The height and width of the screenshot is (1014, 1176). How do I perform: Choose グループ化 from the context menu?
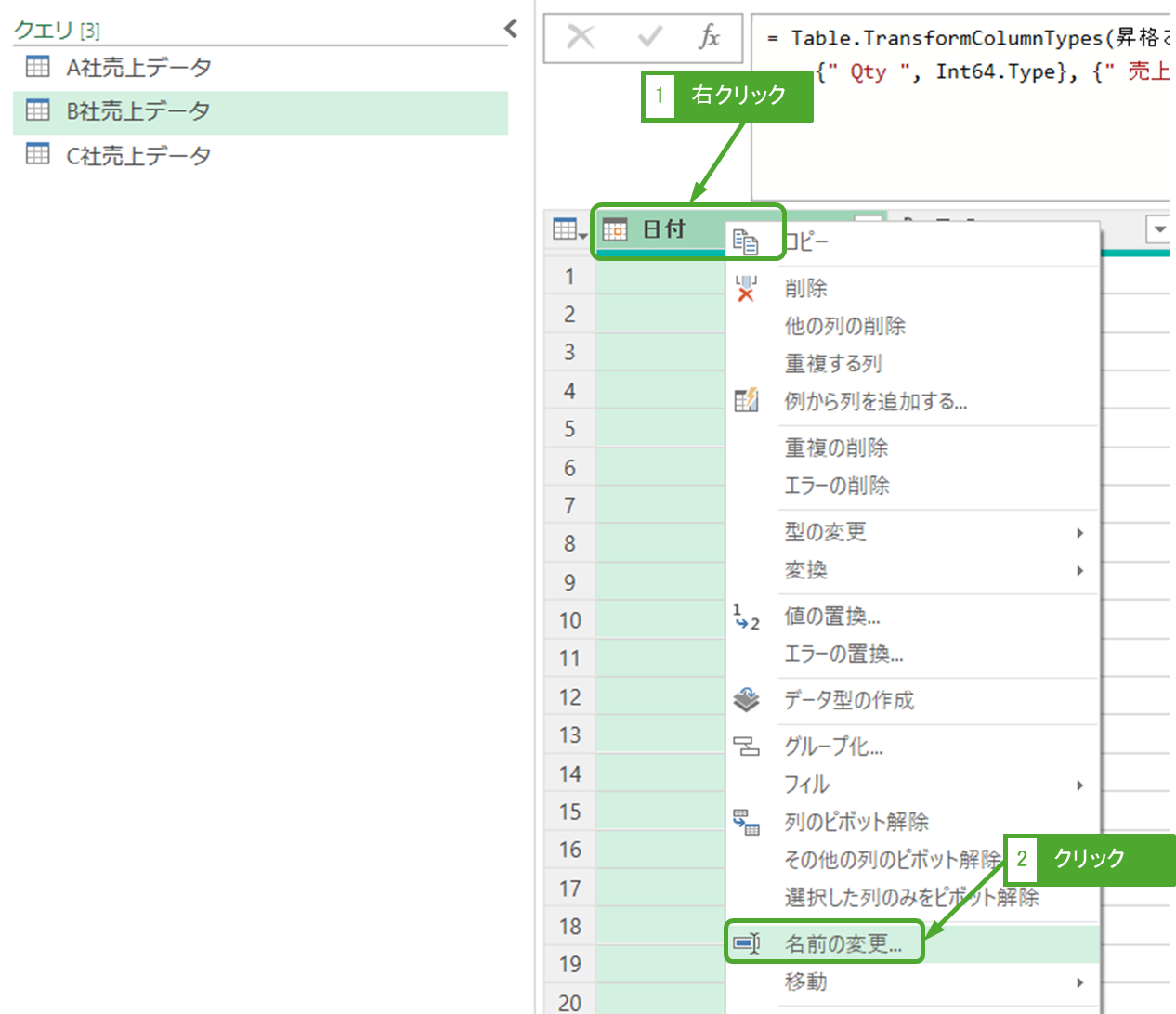pos(833,747)
